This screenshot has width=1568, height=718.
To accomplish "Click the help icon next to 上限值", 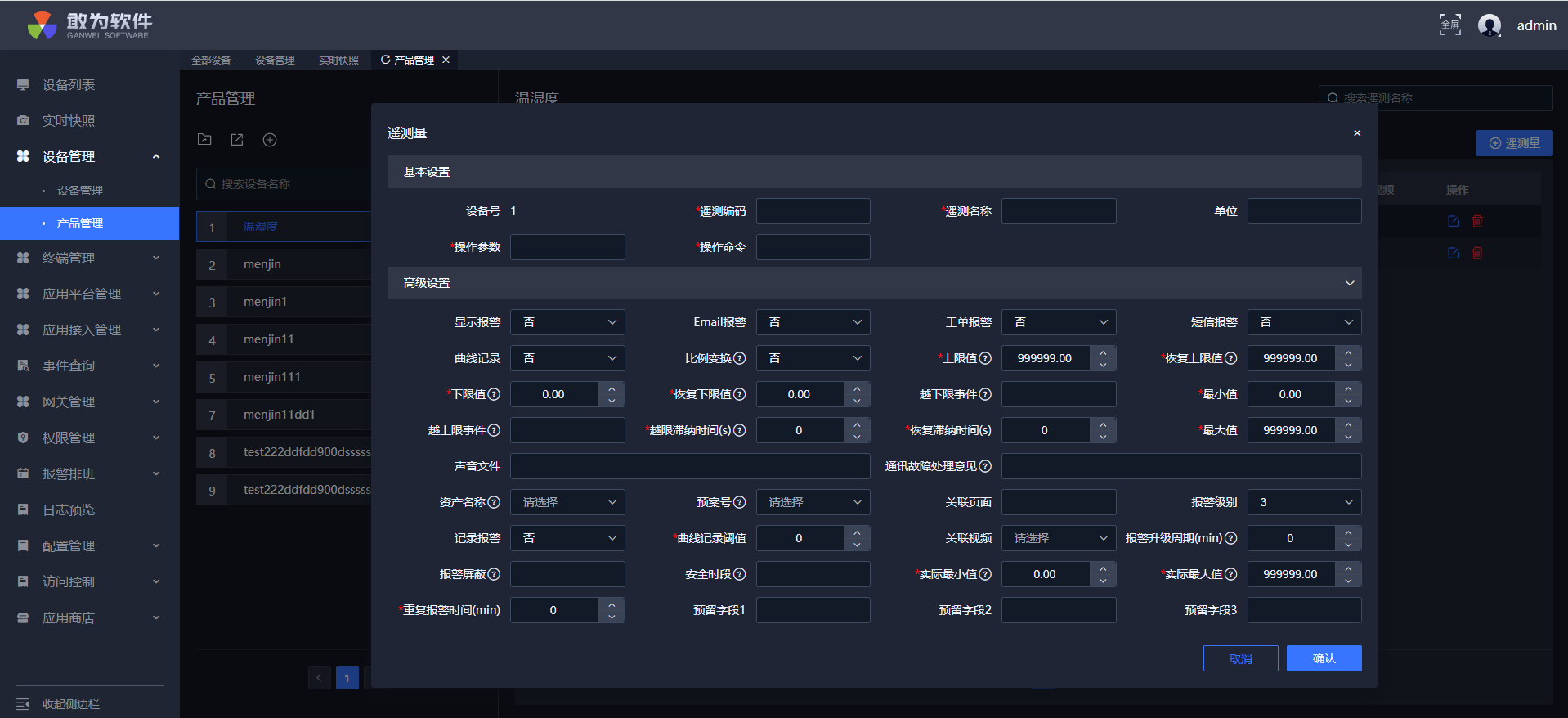I will [x=985, y=358].
